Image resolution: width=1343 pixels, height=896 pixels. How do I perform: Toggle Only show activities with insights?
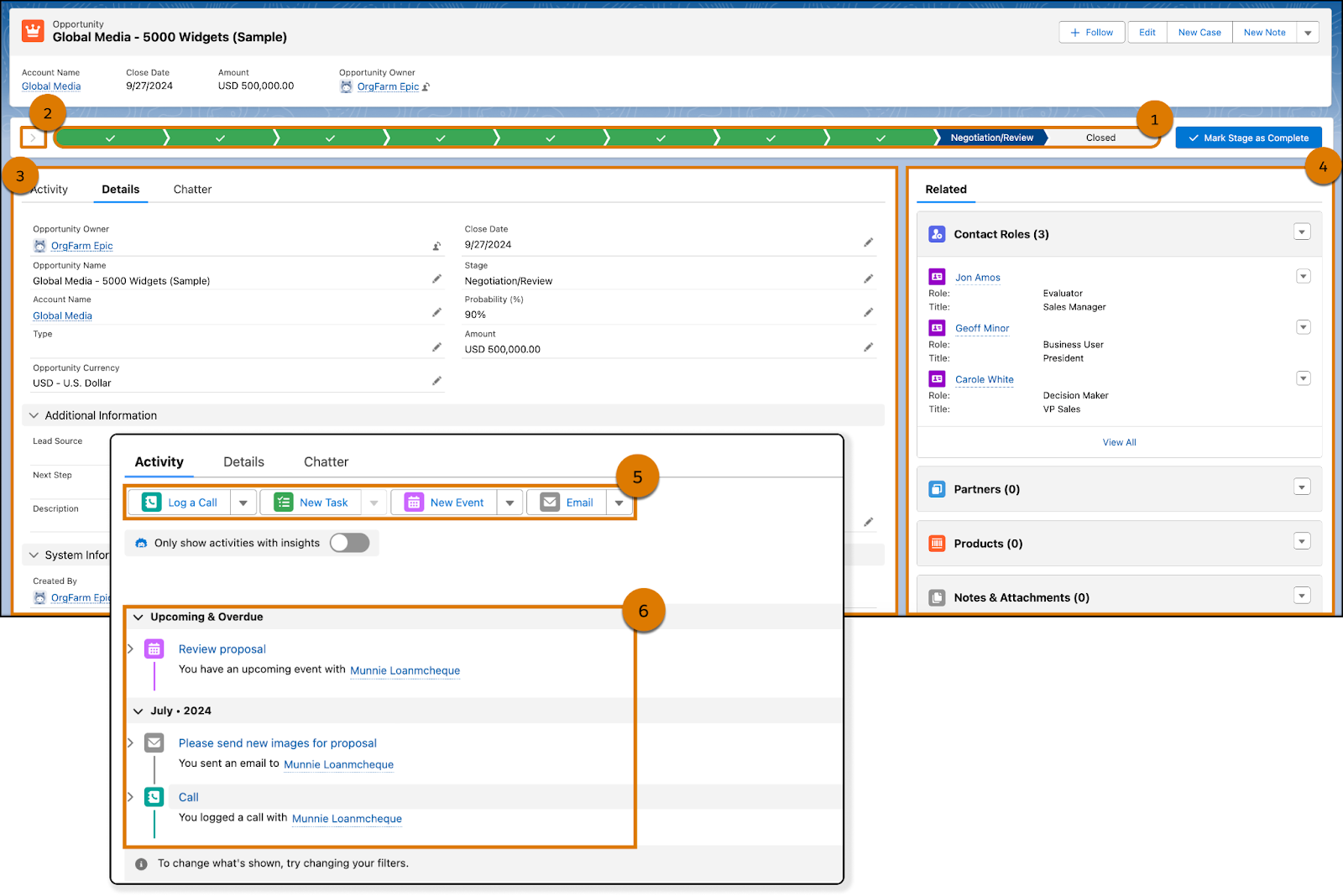pos(349,543)
